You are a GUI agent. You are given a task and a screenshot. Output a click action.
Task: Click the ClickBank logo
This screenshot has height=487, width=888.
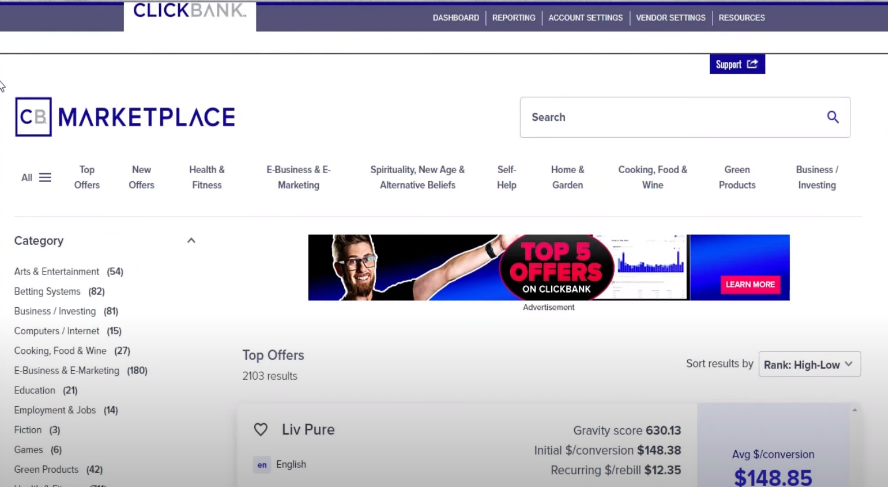pyautogui.click(x=190, y=11)
